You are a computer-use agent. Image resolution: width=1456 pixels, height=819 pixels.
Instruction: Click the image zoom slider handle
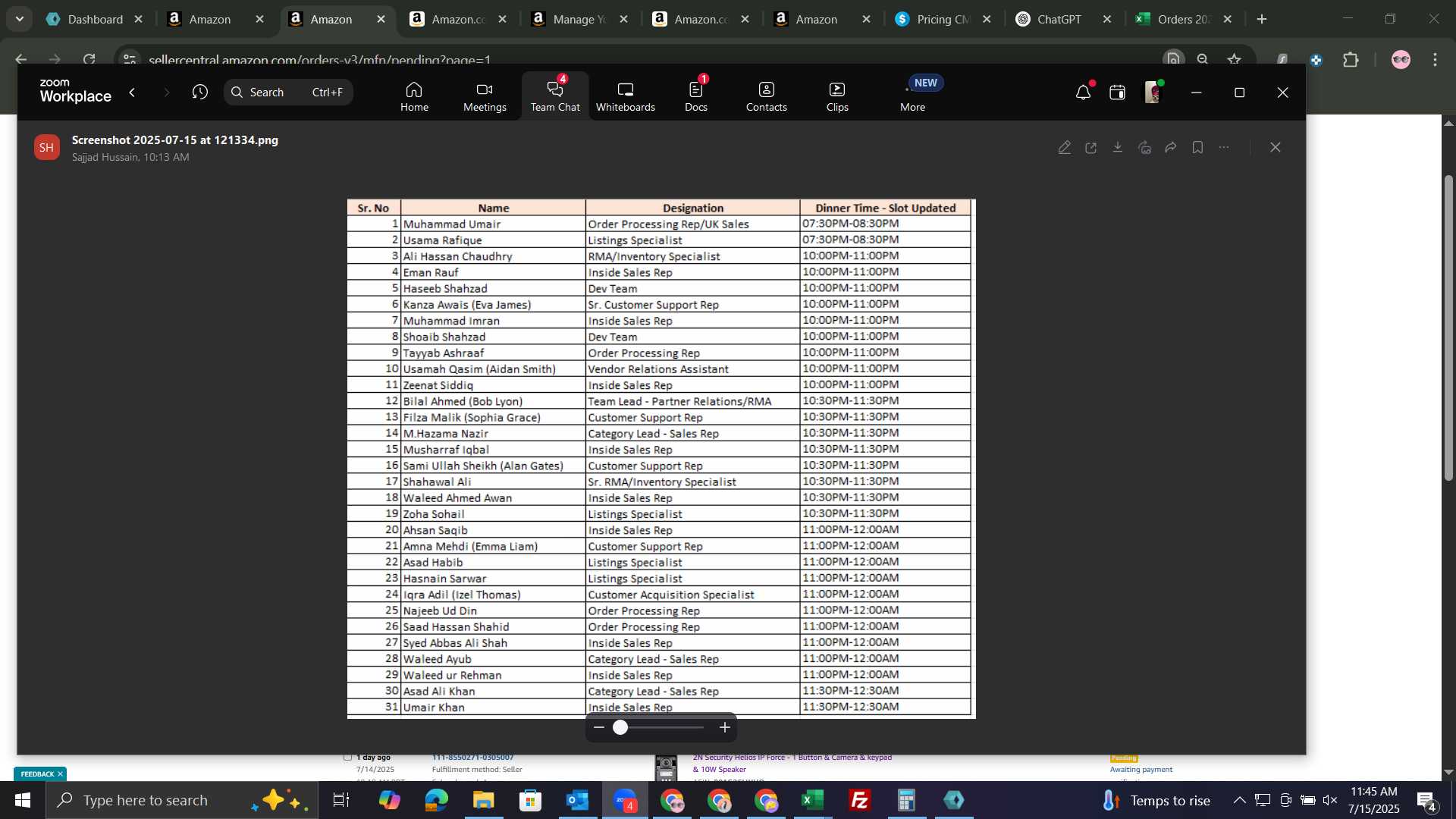(620, 727)
